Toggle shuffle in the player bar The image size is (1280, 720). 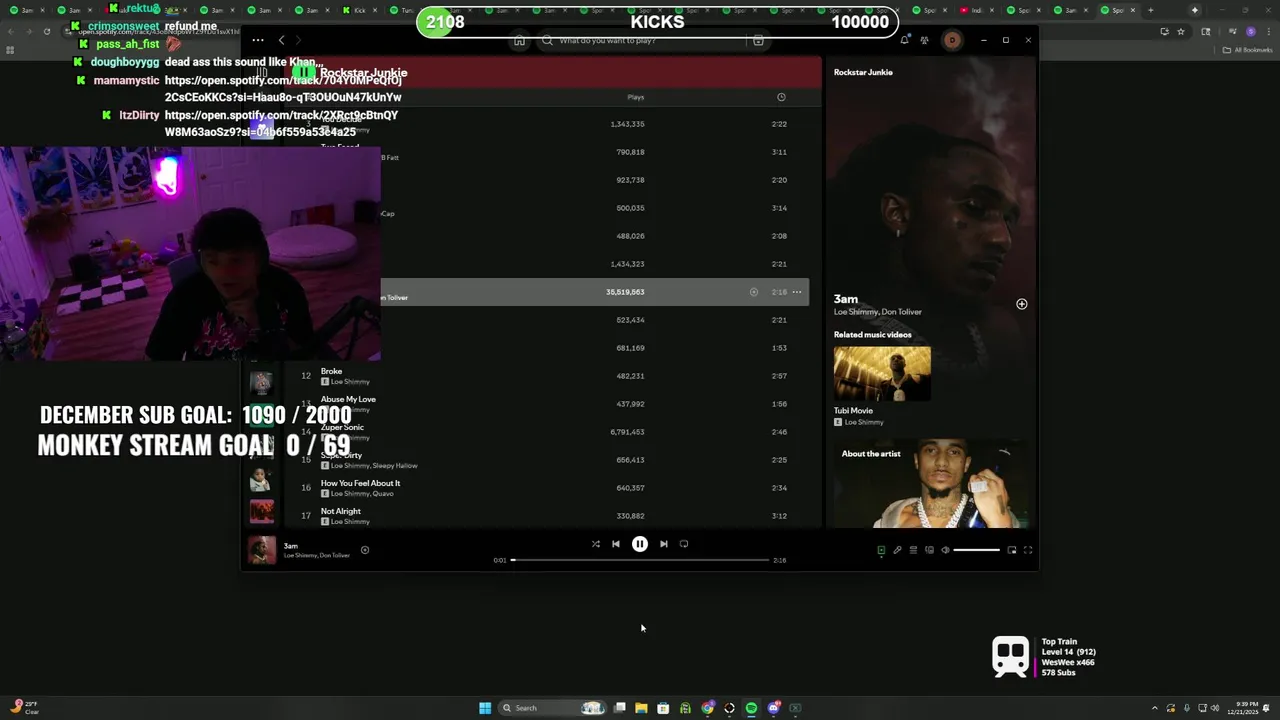(x=595, y=544)
